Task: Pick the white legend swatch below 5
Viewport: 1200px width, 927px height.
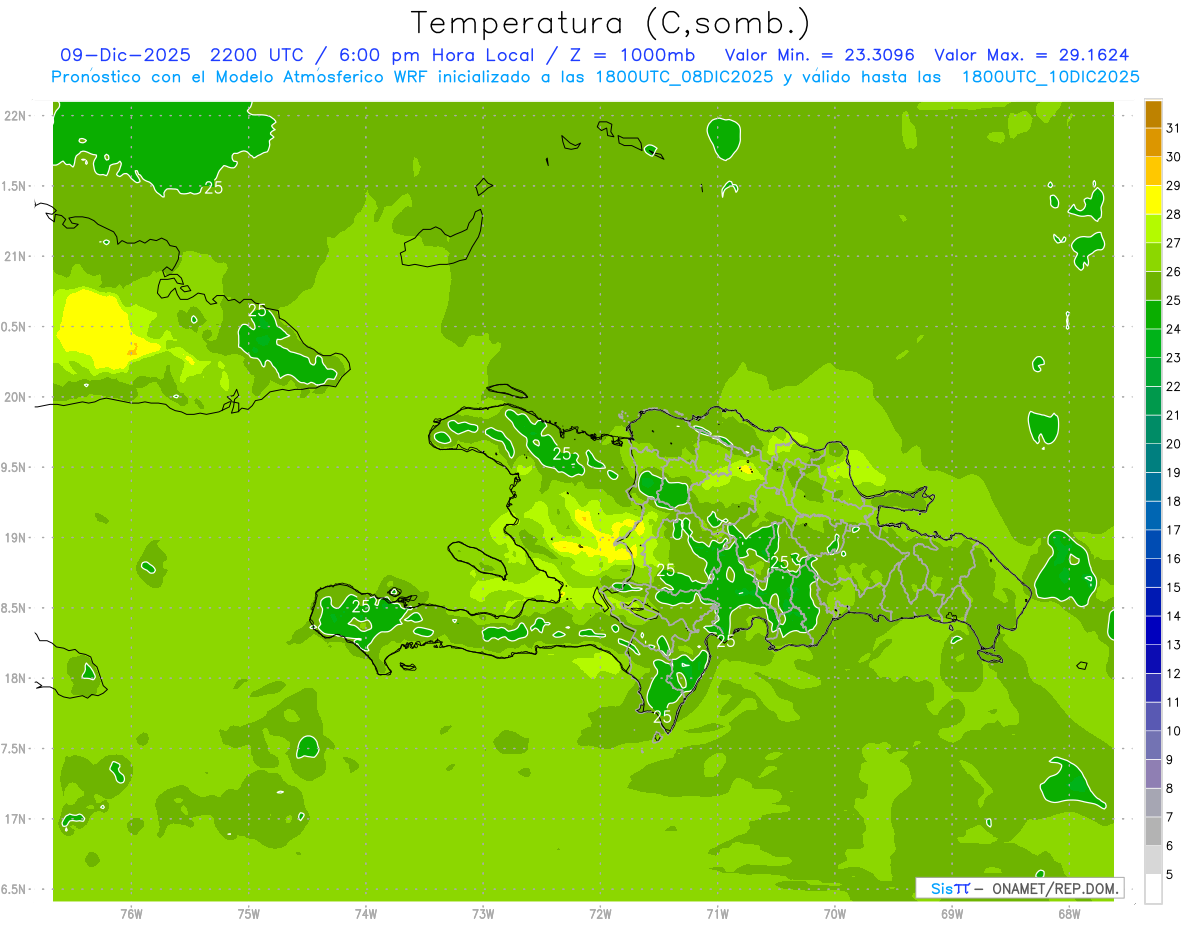Action: click(1153, 889)
